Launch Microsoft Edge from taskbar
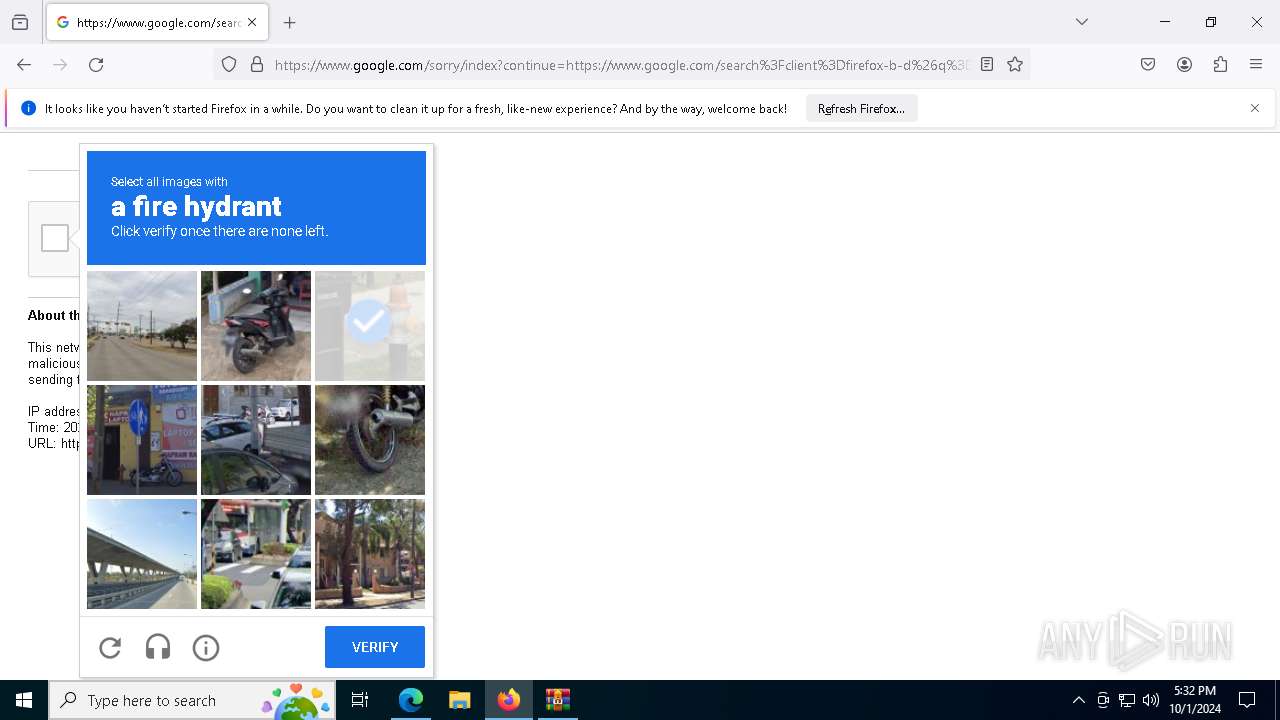This screenshot has width=1280, height=720. (x=411, y=700)
